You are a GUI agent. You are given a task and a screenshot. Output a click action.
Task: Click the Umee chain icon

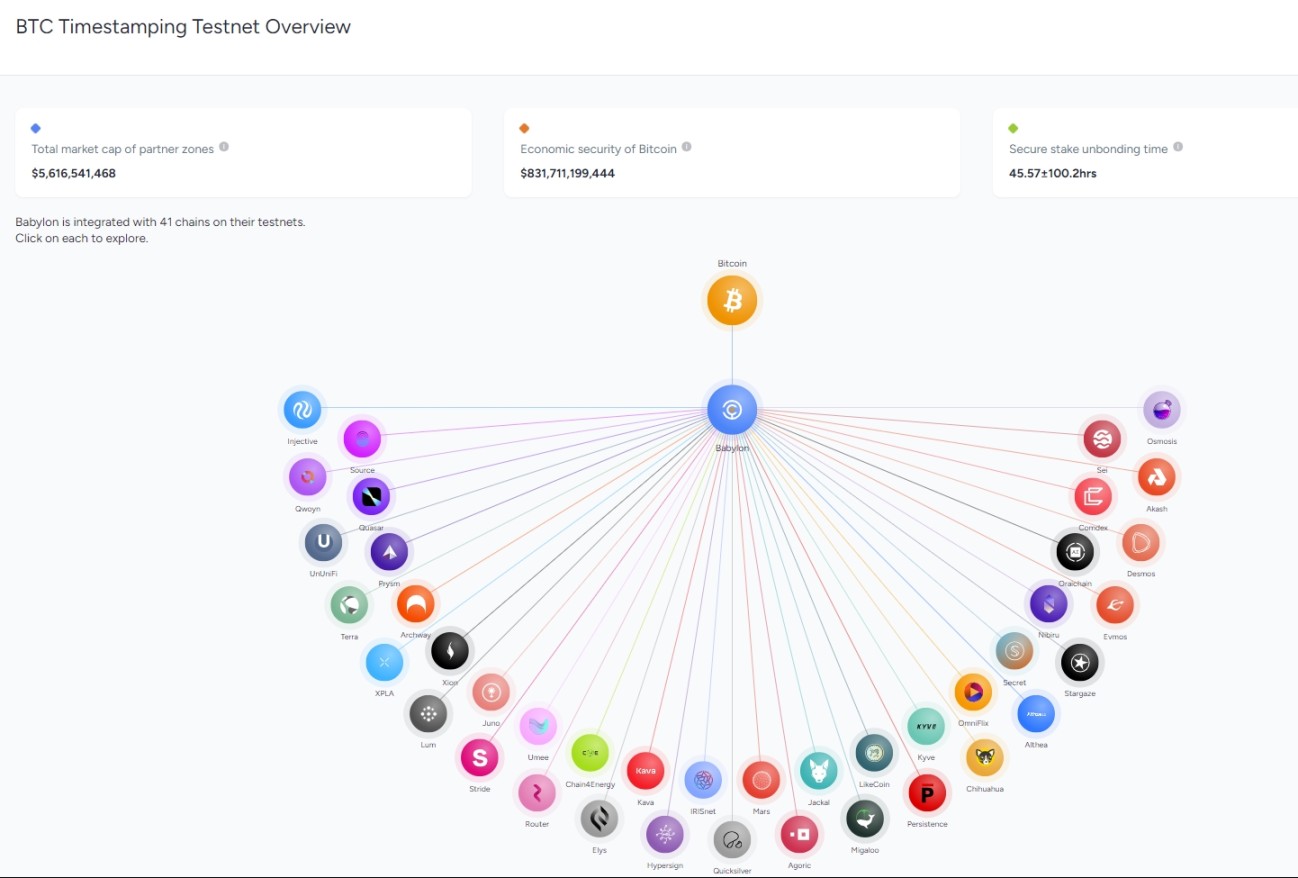[x=538, y=726]
